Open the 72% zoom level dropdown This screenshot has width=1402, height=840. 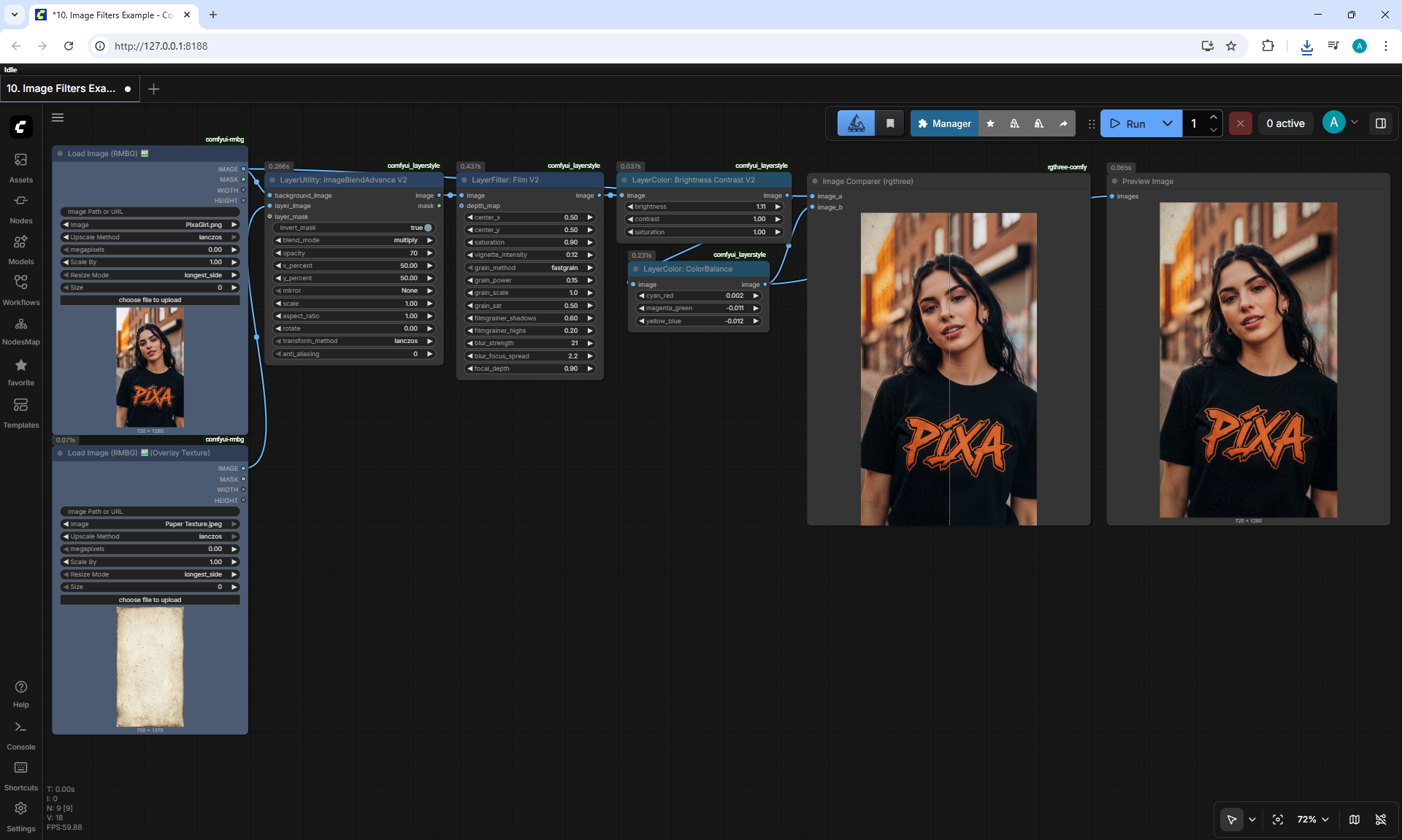tap(1313, 820)
